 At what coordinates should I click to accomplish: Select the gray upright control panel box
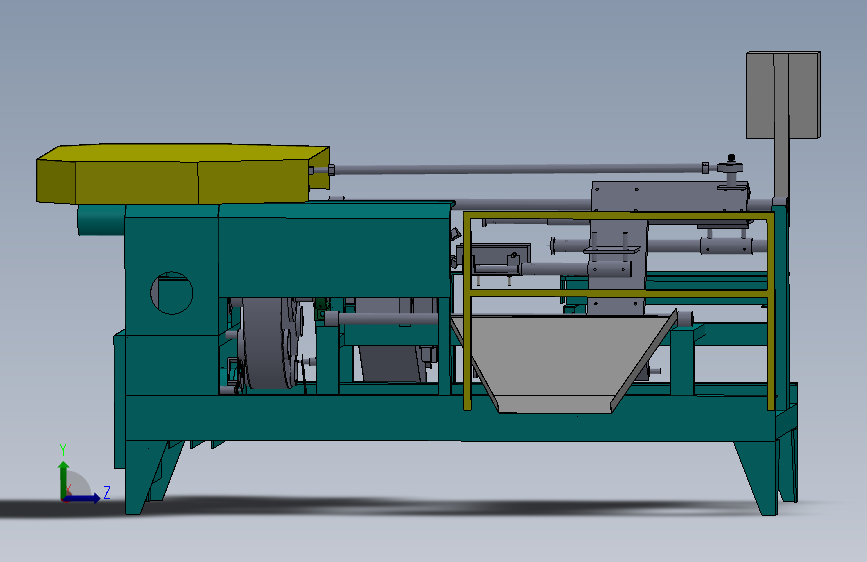pyautogui.click(x=783, y=95)
